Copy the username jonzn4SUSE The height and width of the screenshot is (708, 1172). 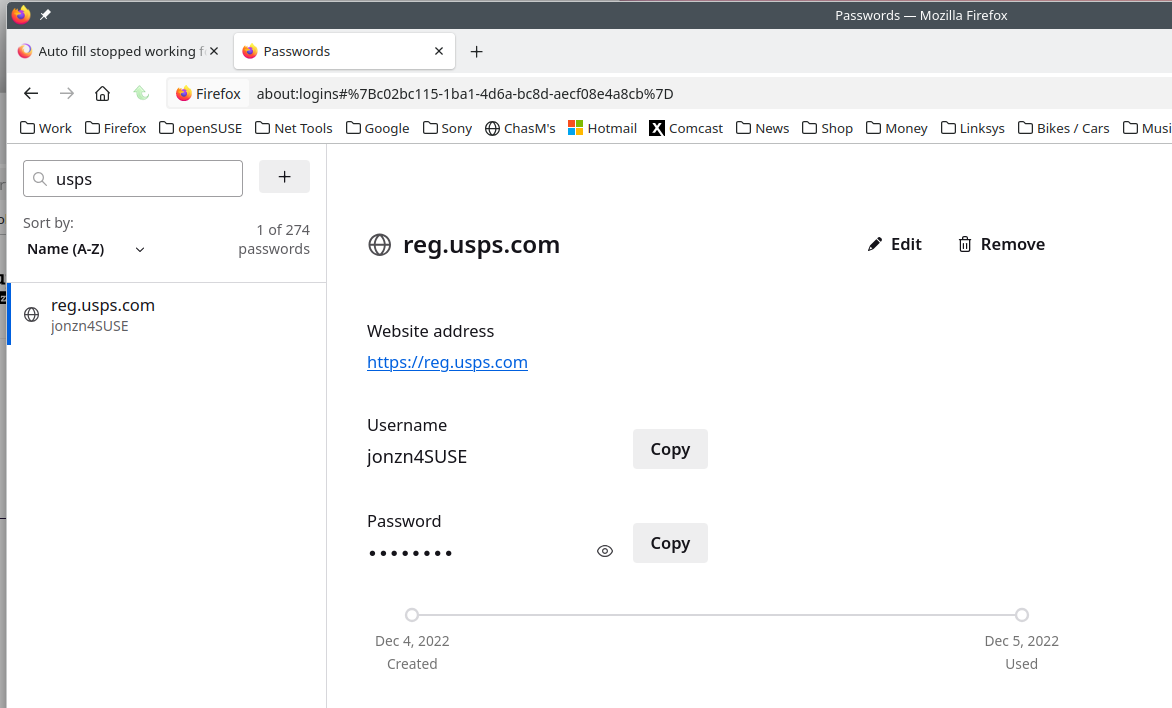pos(670,449)
